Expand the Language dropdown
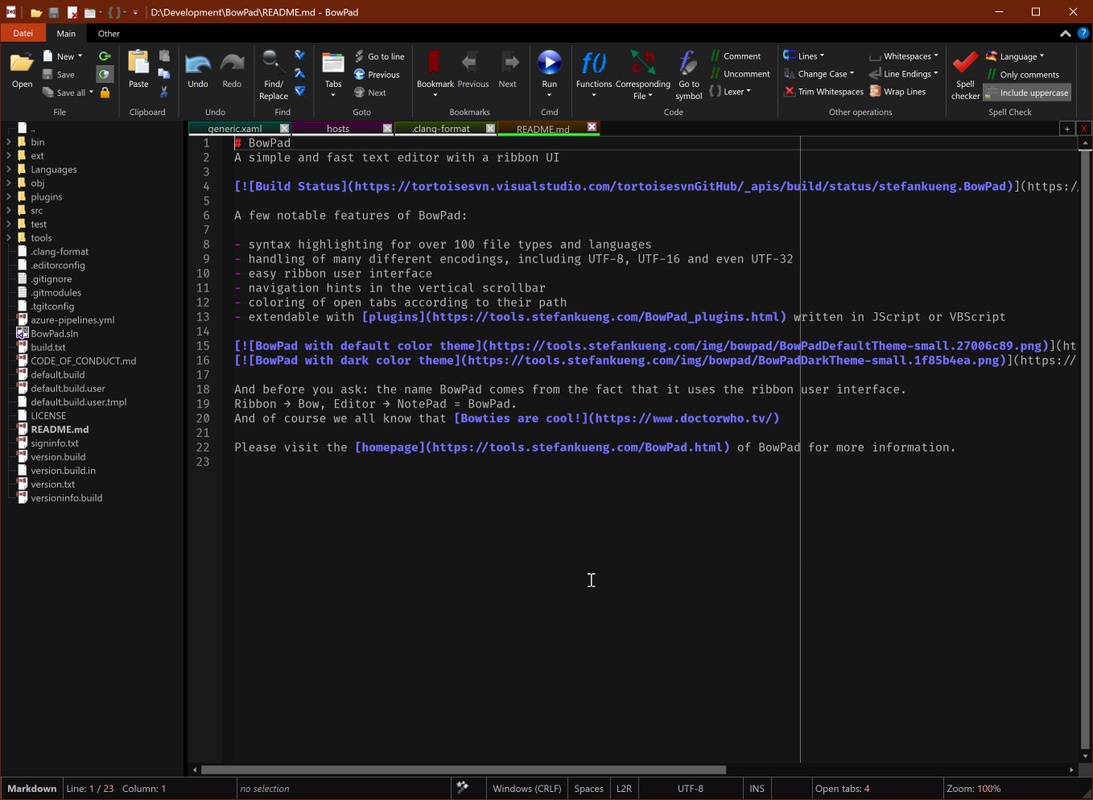Screen dimensions: 1093x800 tap(1015, 57)
